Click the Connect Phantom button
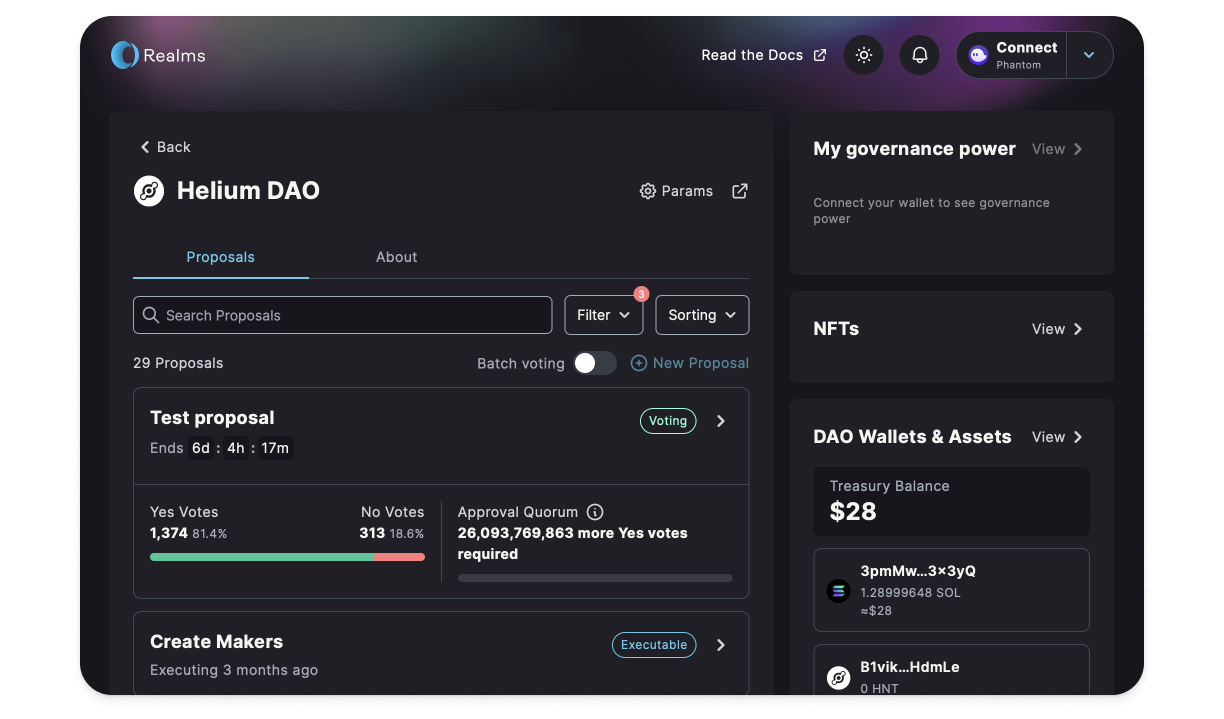The image size is (1224, 719). (1012, 55)
